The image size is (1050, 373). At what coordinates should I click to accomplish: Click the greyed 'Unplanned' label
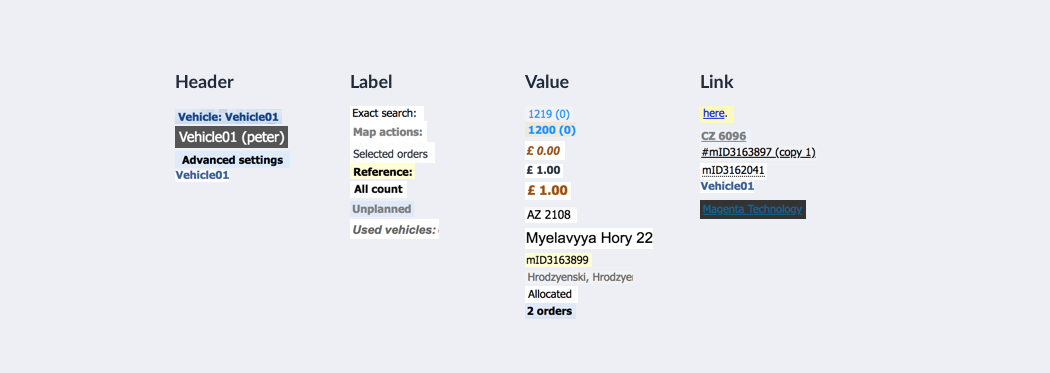coord(382,209)
